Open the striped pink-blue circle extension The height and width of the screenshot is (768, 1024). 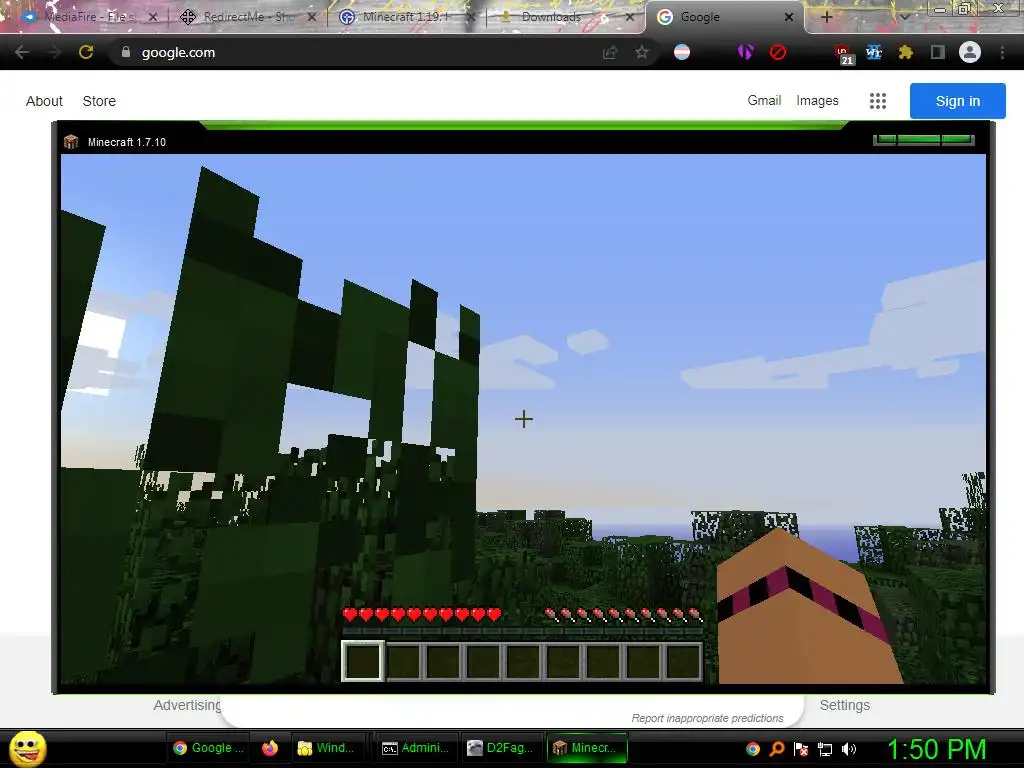[x=682, y=52]
